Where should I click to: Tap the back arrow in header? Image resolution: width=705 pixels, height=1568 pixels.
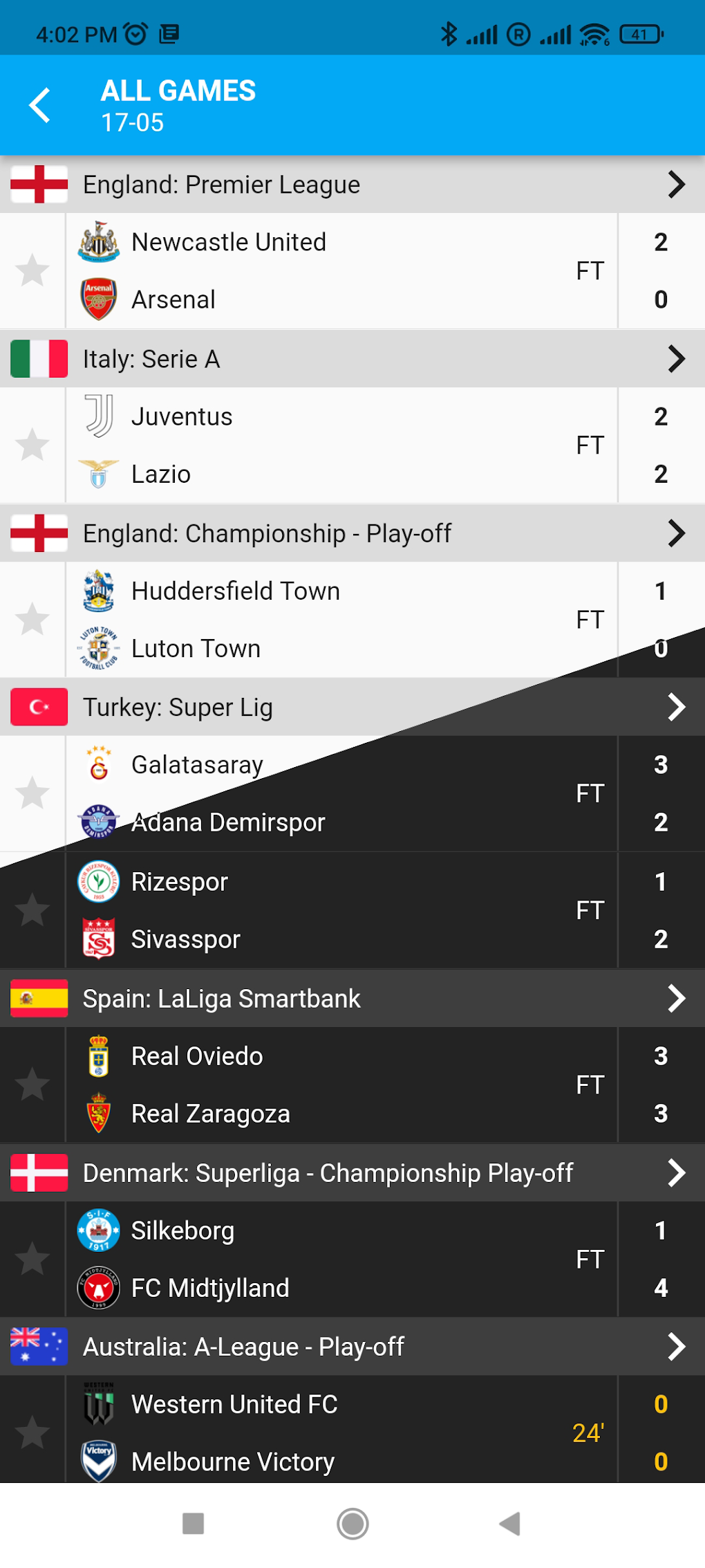coord(41,106)
